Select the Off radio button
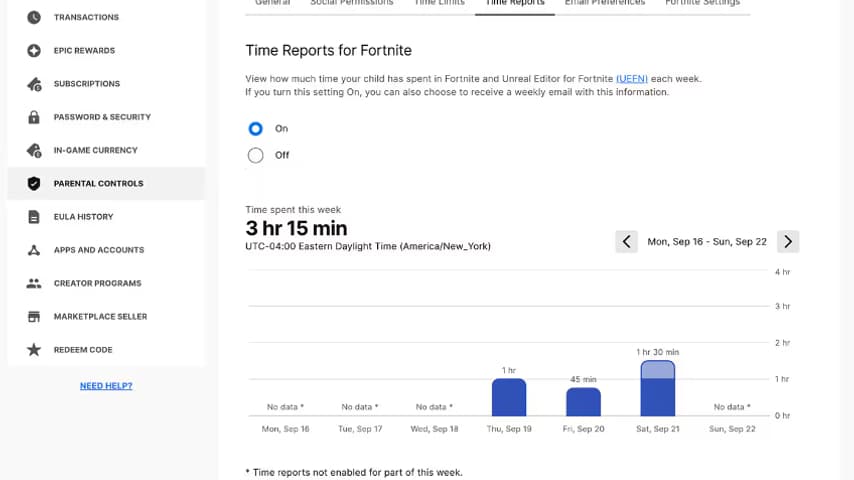The width and height of the screenshot is (854, 480). point(255,155)
